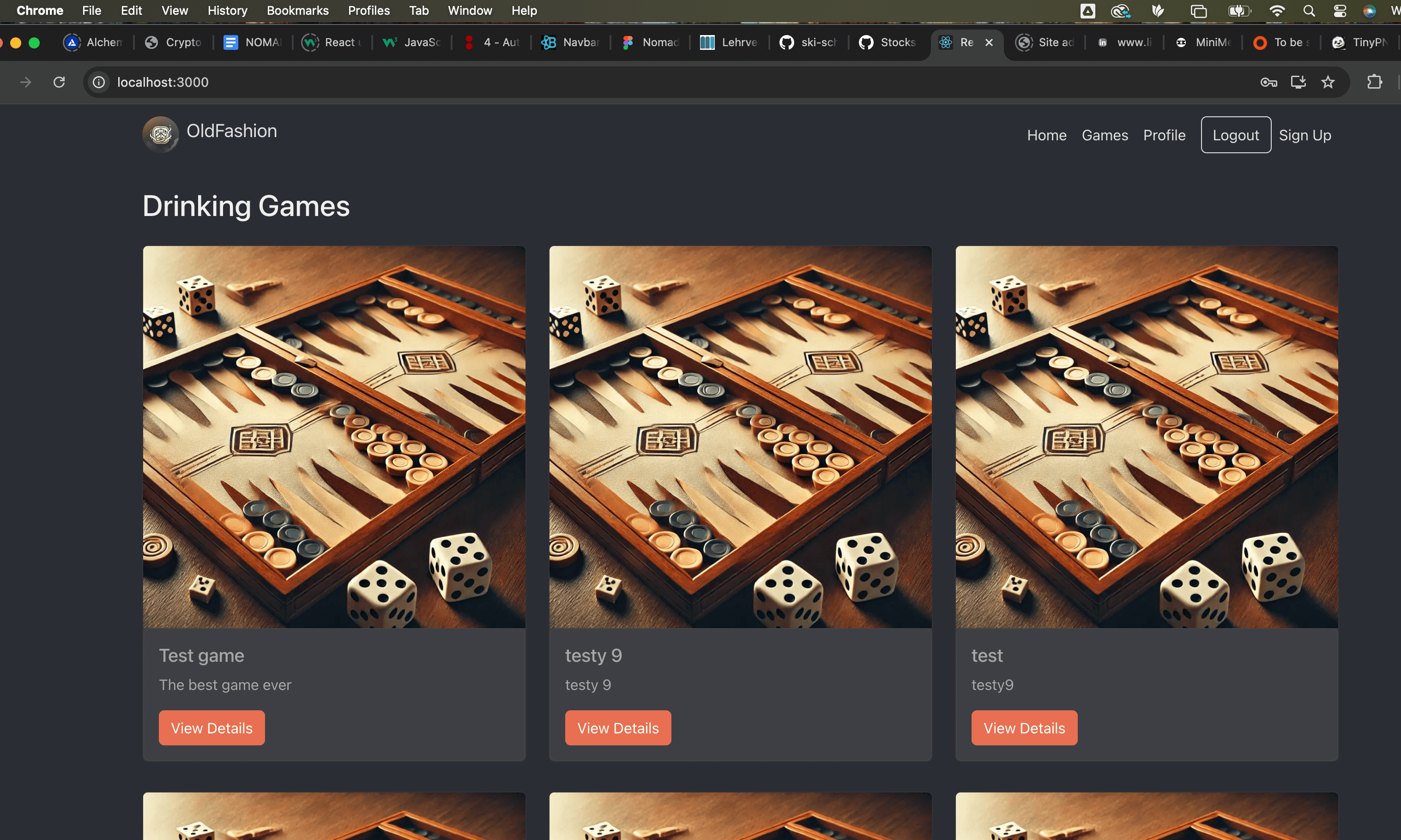Switch to the Navbar tab
Image resolution: width=1401 pixels, height=840 pixels.
click(570, 42)
